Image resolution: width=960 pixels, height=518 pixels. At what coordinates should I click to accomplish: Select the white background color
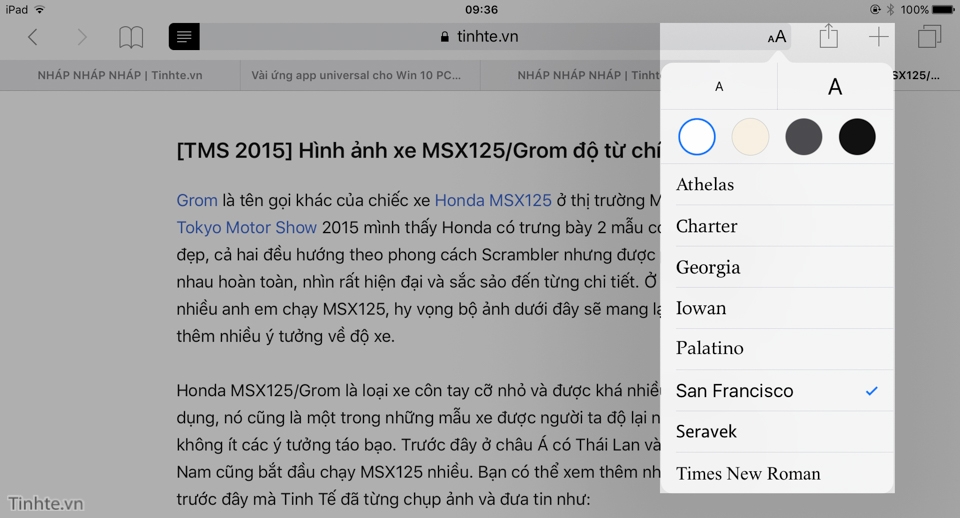click(697, 137)
